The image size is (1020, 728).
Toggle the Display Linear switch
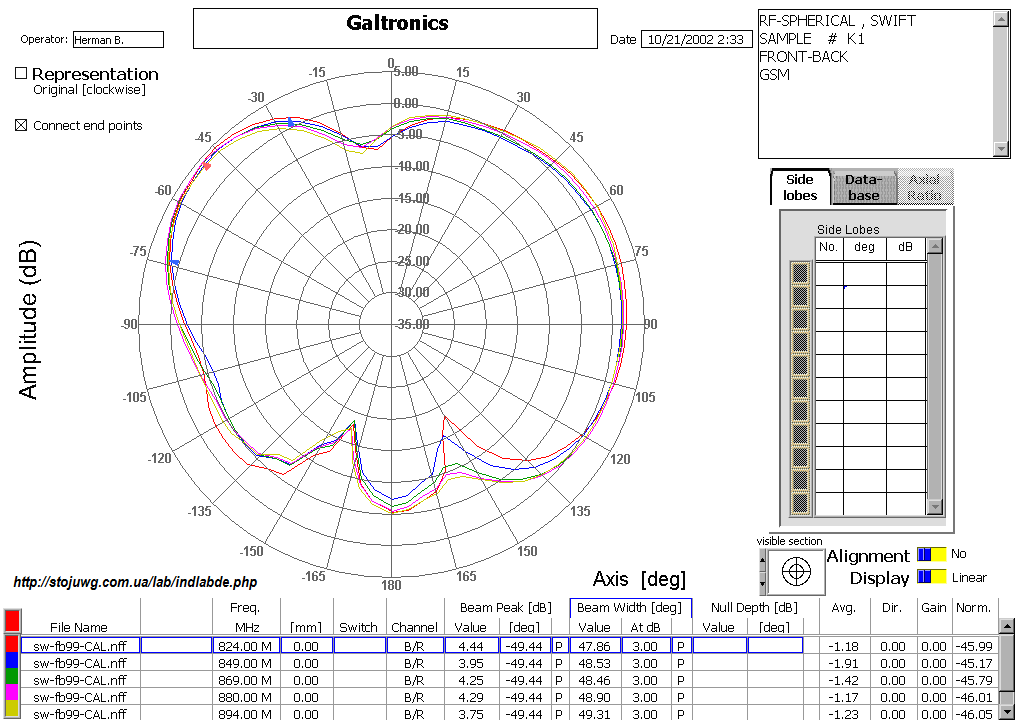click(x=932, y=577)
